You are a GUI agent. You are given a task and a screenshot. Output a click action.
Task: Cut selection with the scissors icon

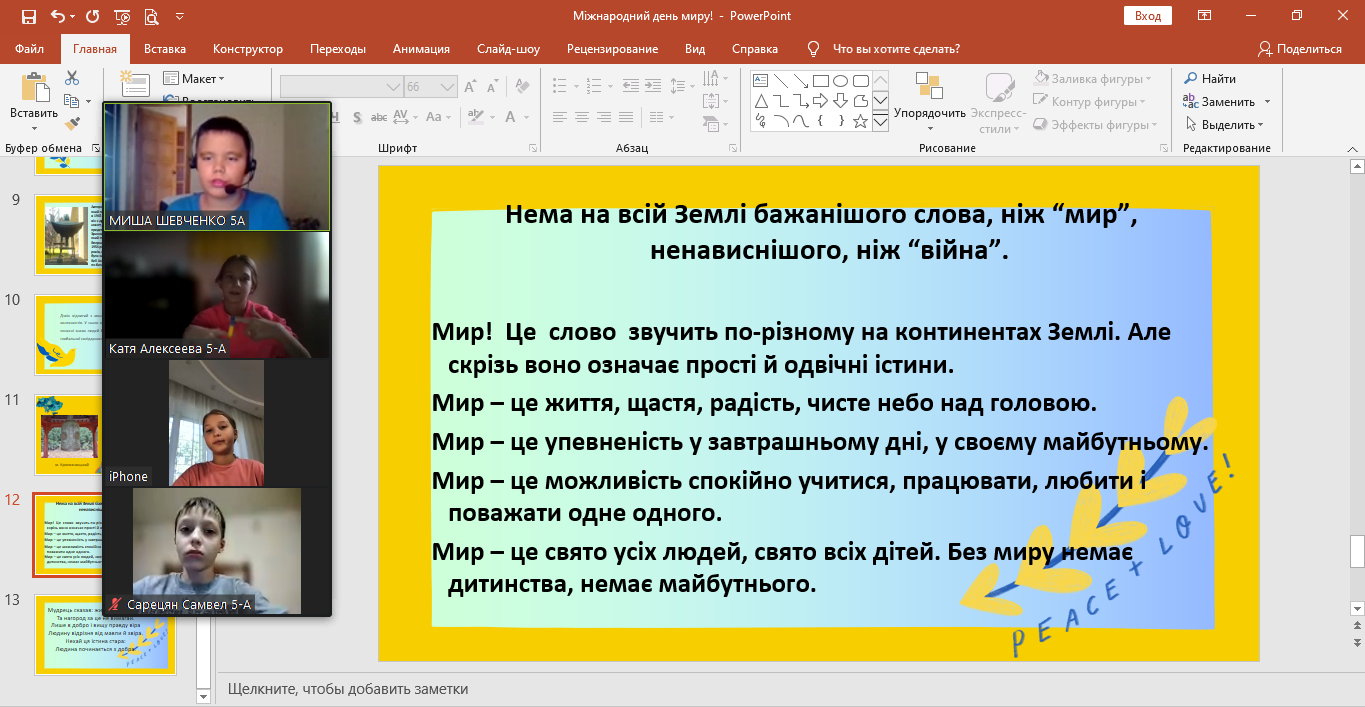coord(72,78)
